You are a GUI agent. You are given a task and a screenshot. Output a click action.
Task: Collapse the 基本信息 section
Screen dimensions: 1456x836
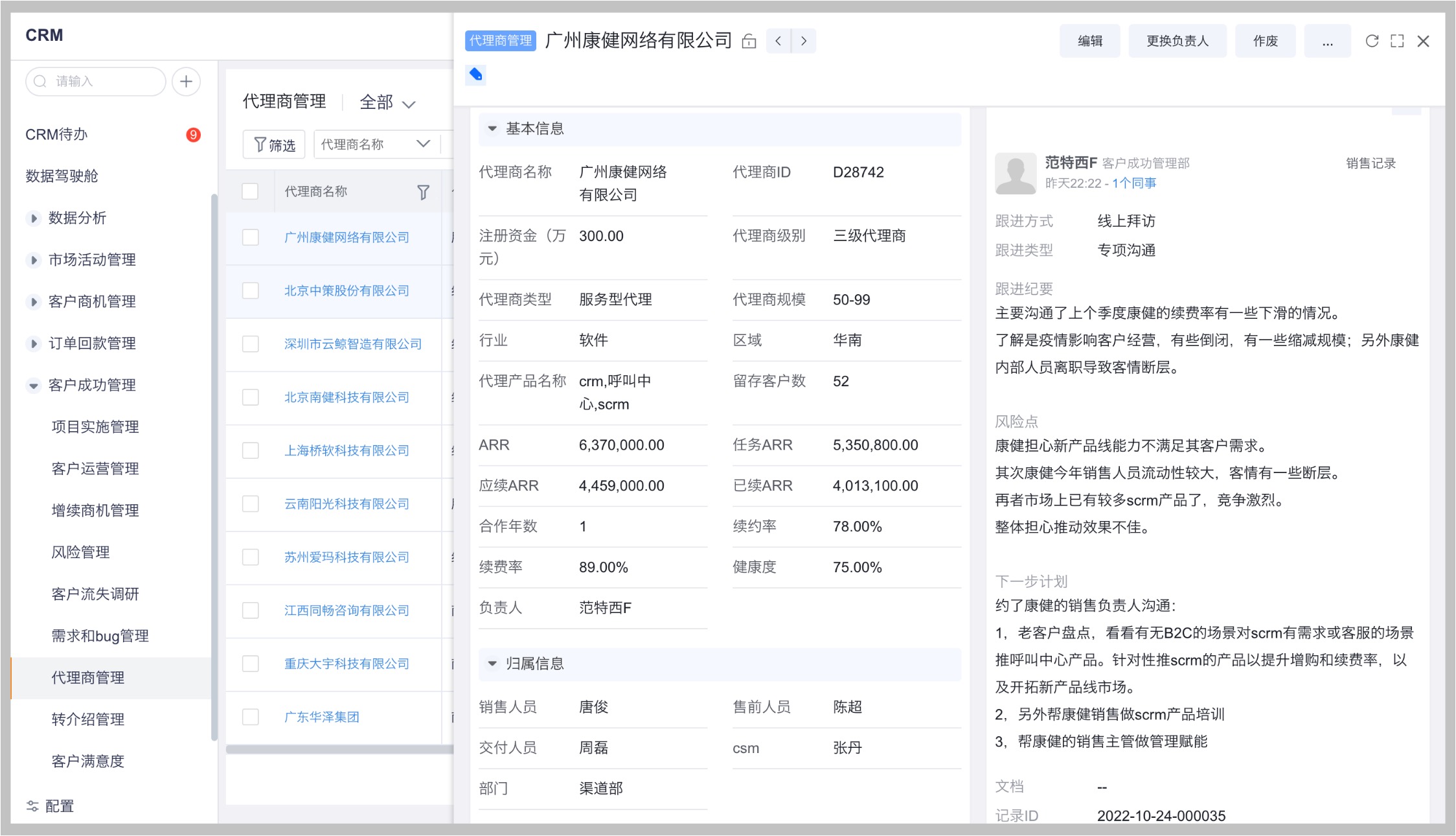[x=492, y=129]
